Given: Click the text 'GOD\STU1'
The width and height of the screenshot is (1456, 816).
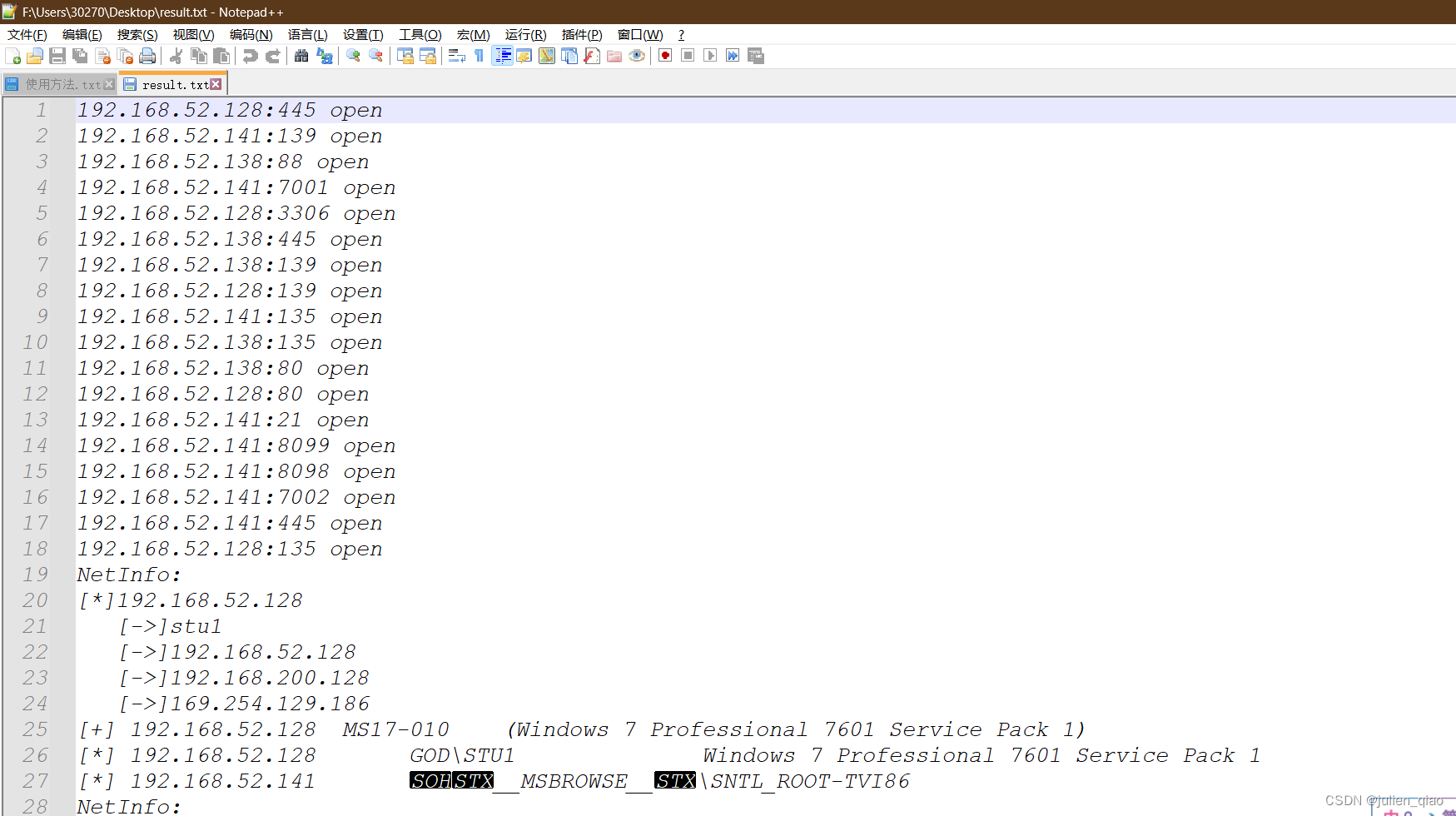Looking at the screenshot, I should 462,755.
